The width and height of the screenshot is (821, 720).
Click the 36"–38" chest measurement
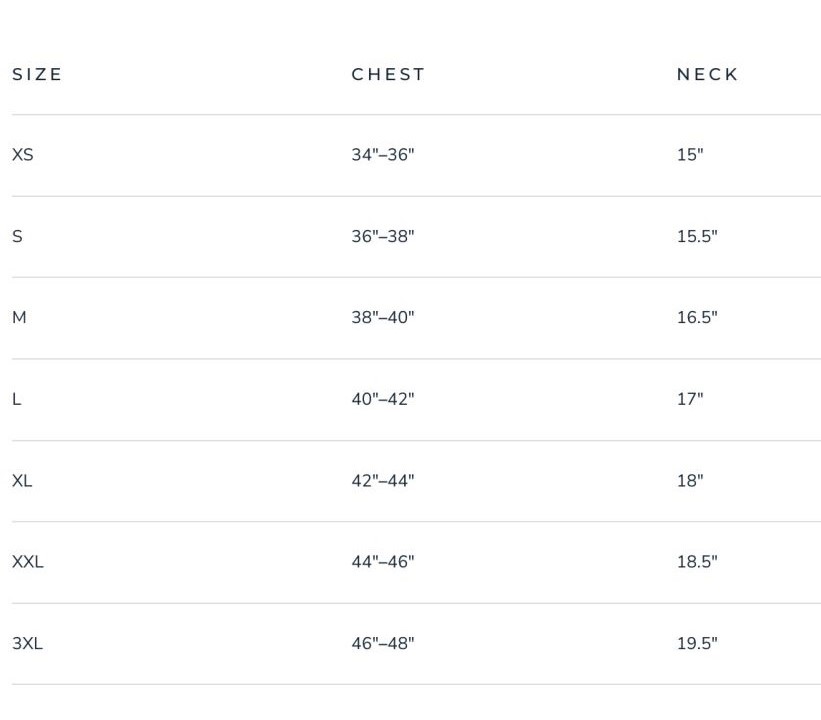click(x=382, y=237)
